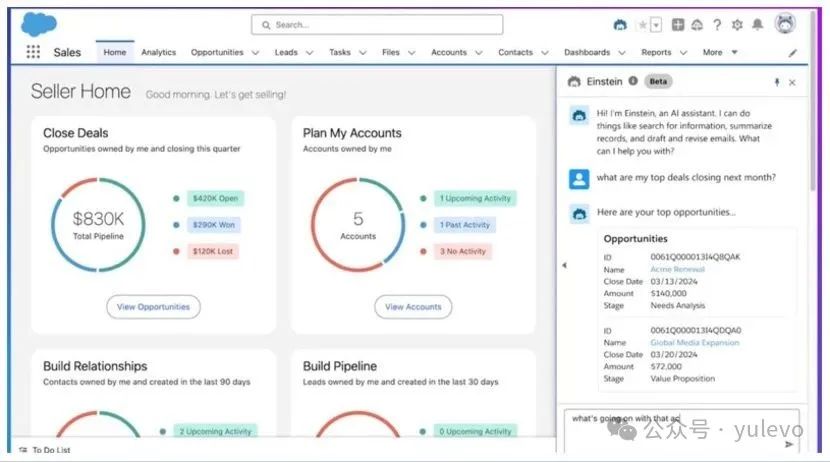
Task: Open the Acme Renewal opportunity link
Action: [678, 269]
